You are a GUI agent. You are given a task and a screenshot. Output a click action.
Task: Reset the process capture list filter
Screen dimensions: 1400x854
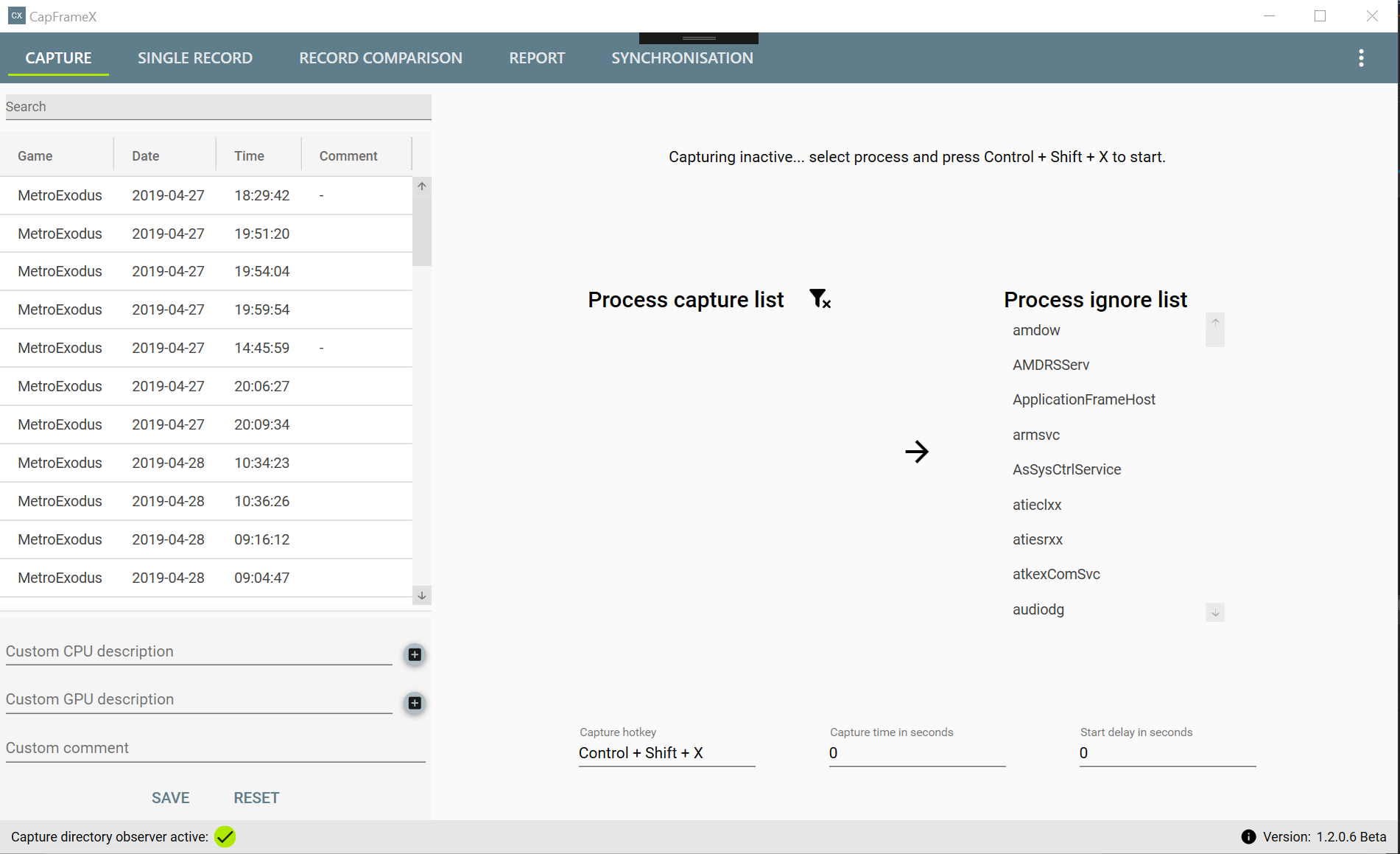click(x=820, y=298)
